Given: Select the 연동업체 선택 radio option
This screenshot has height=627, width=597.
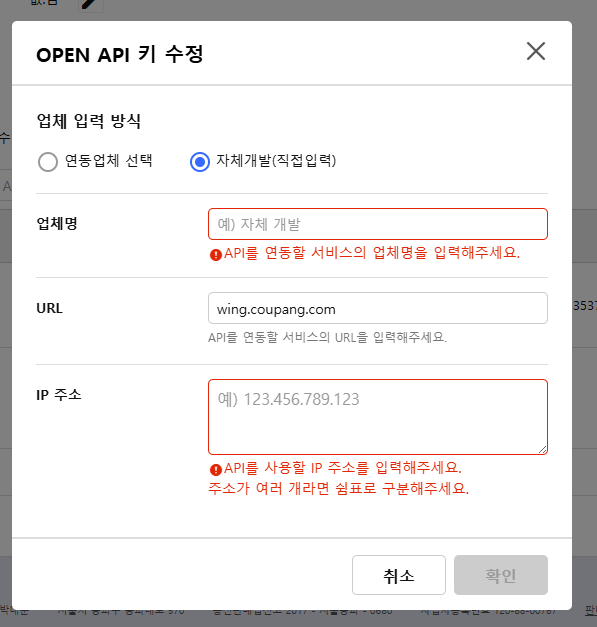Looking at the screenshot, I should (x=48, y=162).
